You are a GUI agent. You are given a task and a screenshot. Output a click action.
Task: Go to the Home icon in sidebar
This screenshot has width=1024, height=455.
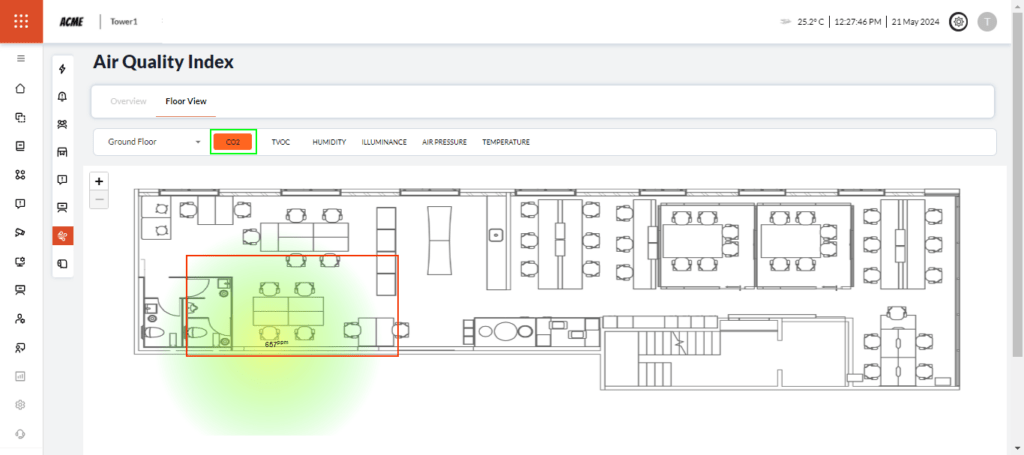pos(21,88)
